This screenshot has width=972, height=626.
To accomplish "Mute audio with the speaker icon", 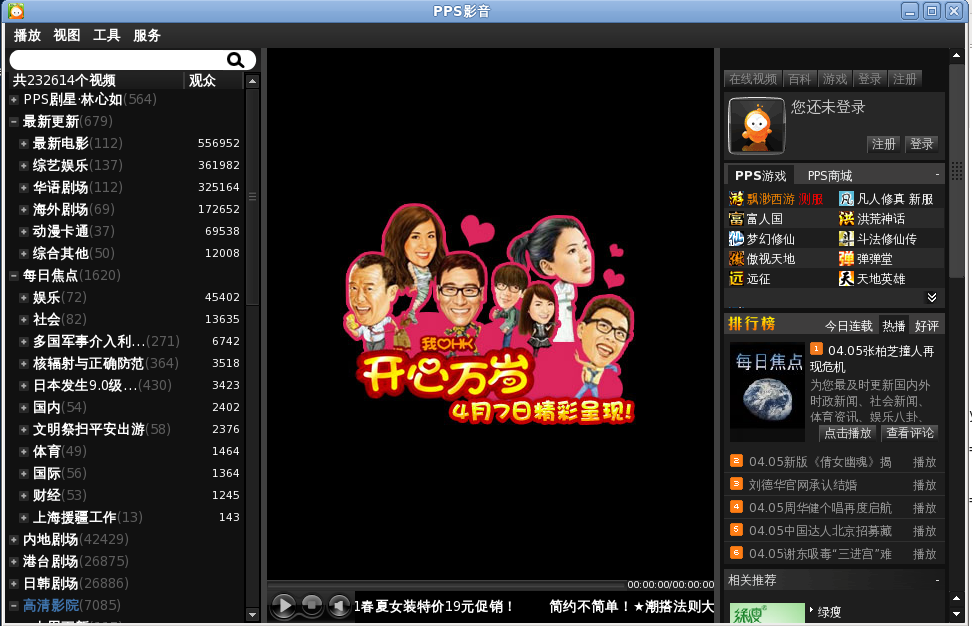I will (338, 605).
